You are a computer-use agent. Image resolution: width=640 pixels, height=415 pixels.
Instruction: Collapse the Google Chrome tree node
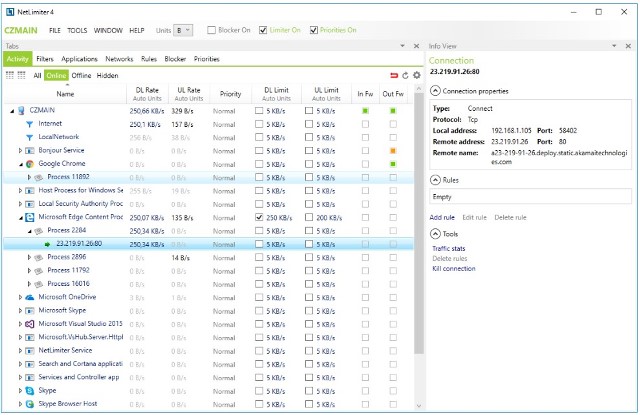(19, 163)
